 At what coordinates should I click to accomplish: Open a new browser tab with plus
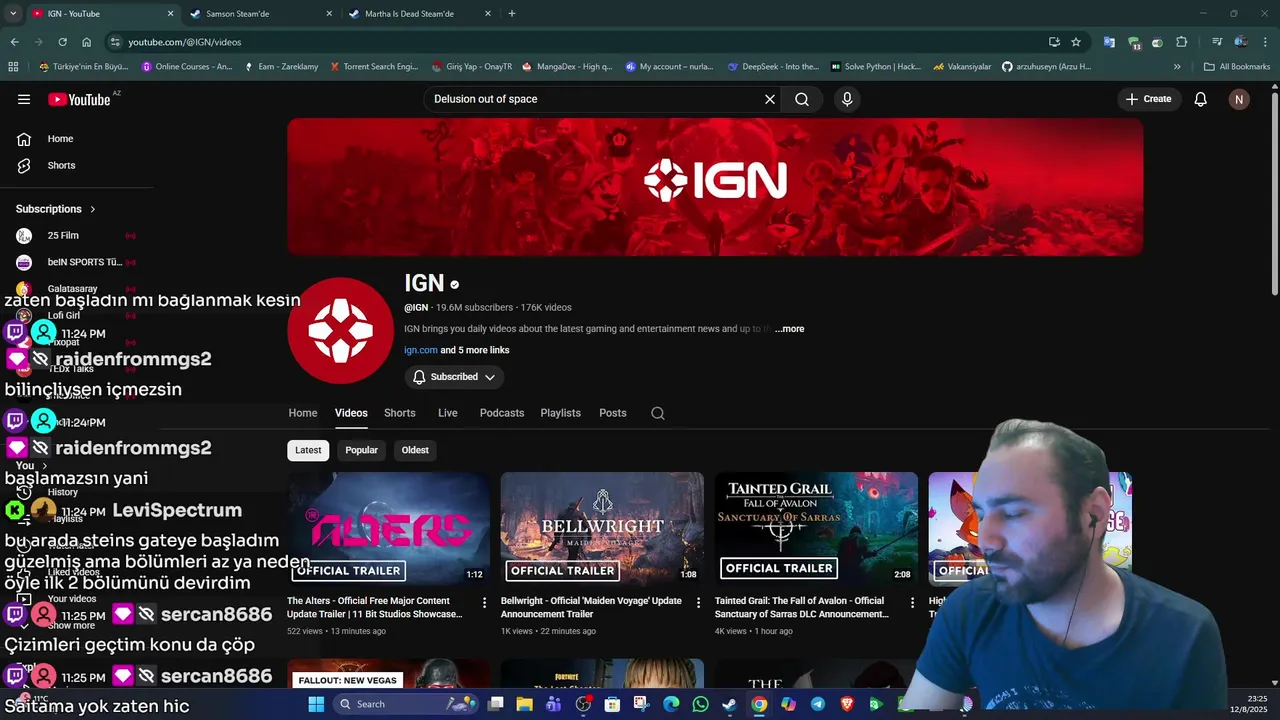coord(512,14)
